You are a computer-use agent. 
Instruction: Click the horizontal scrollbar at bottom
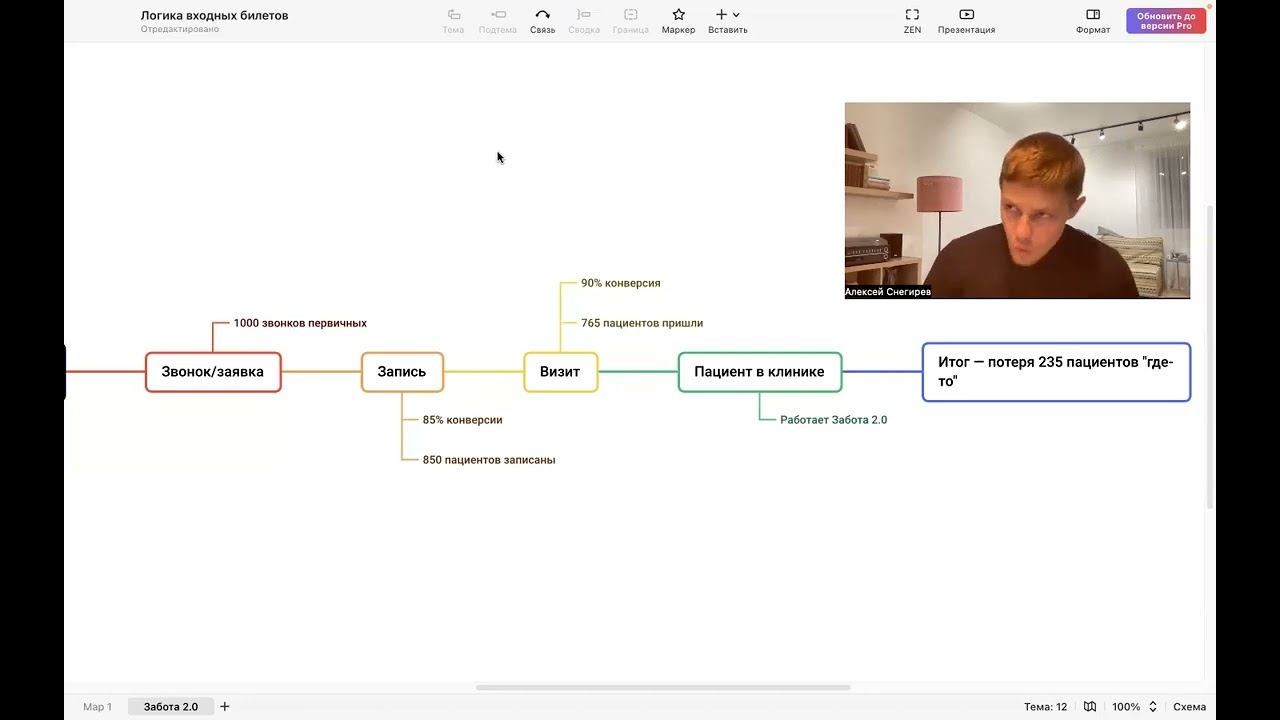click(x=663, y=688)
